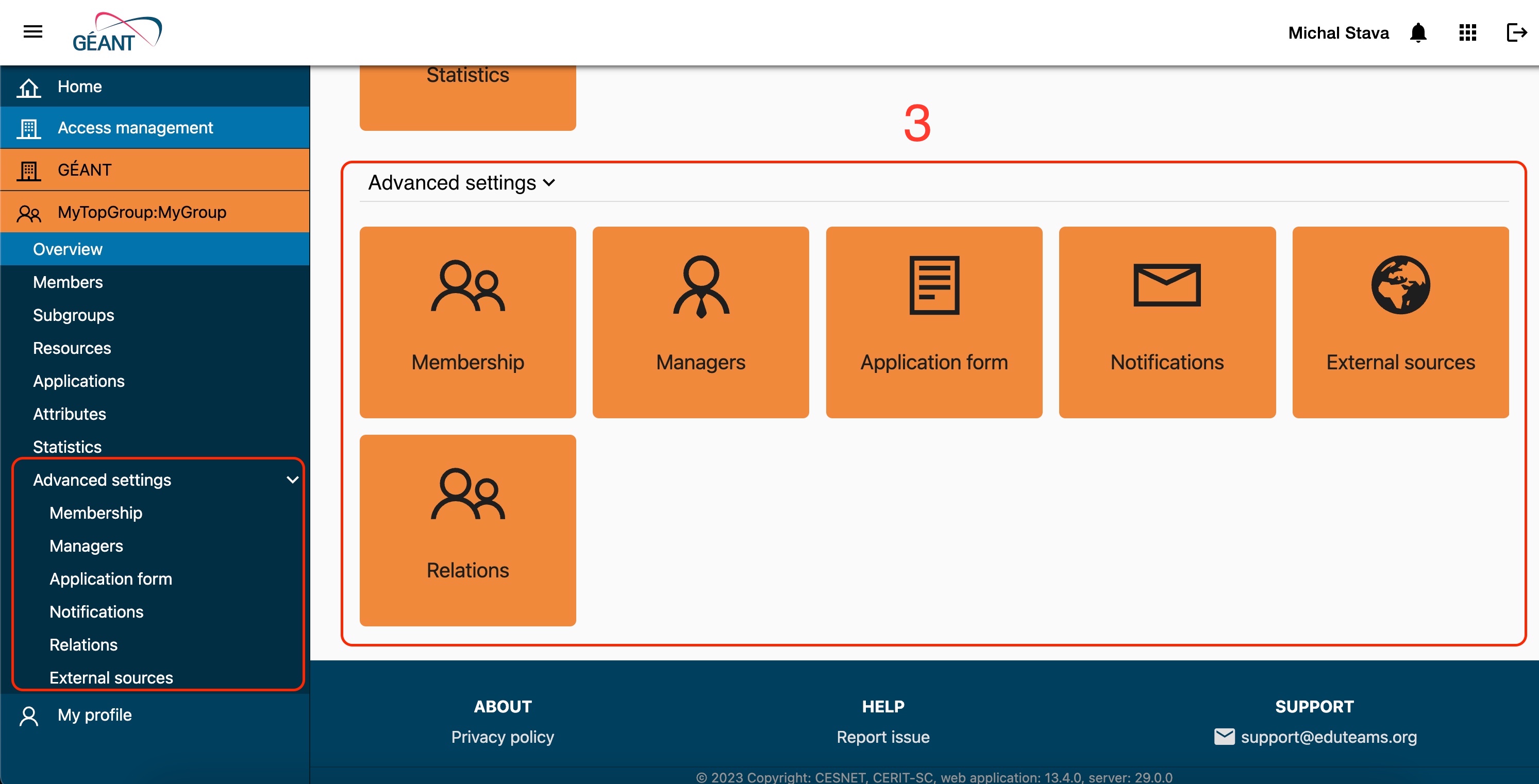The height and width of the screenshot is (784, 1539).
Task: Open notifications bell icon
Action: [1418, 32]
